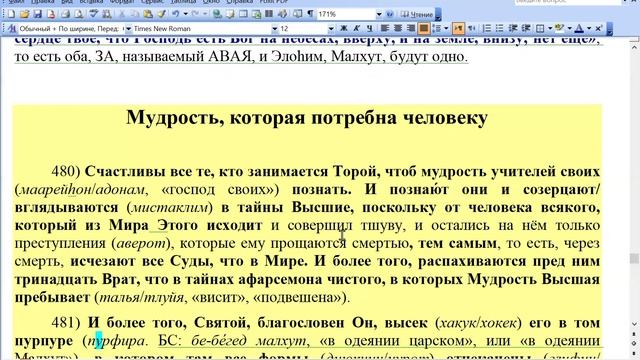Paste from clipboard
Viewport: 640px width, 360px height.
(x=148, y=14)
